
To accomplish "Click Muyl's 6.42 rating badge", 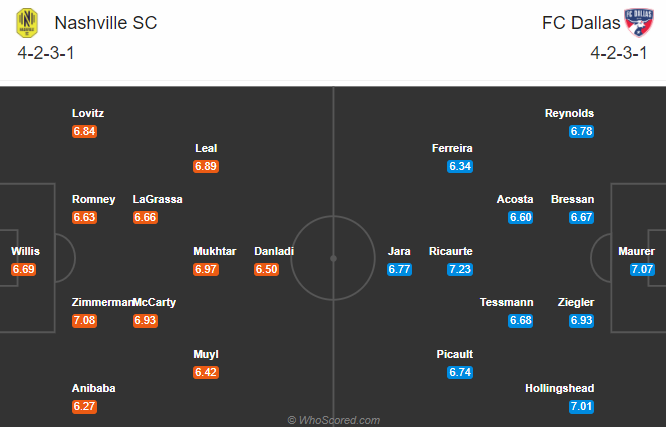I will point(206,372).
